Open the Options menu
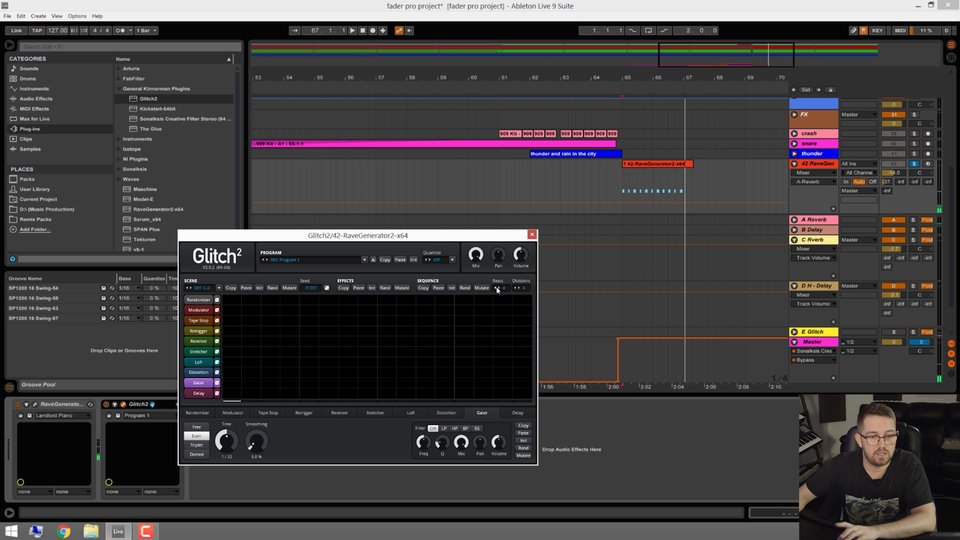Viewport: 960px width, 540px height. pos(77,16)
